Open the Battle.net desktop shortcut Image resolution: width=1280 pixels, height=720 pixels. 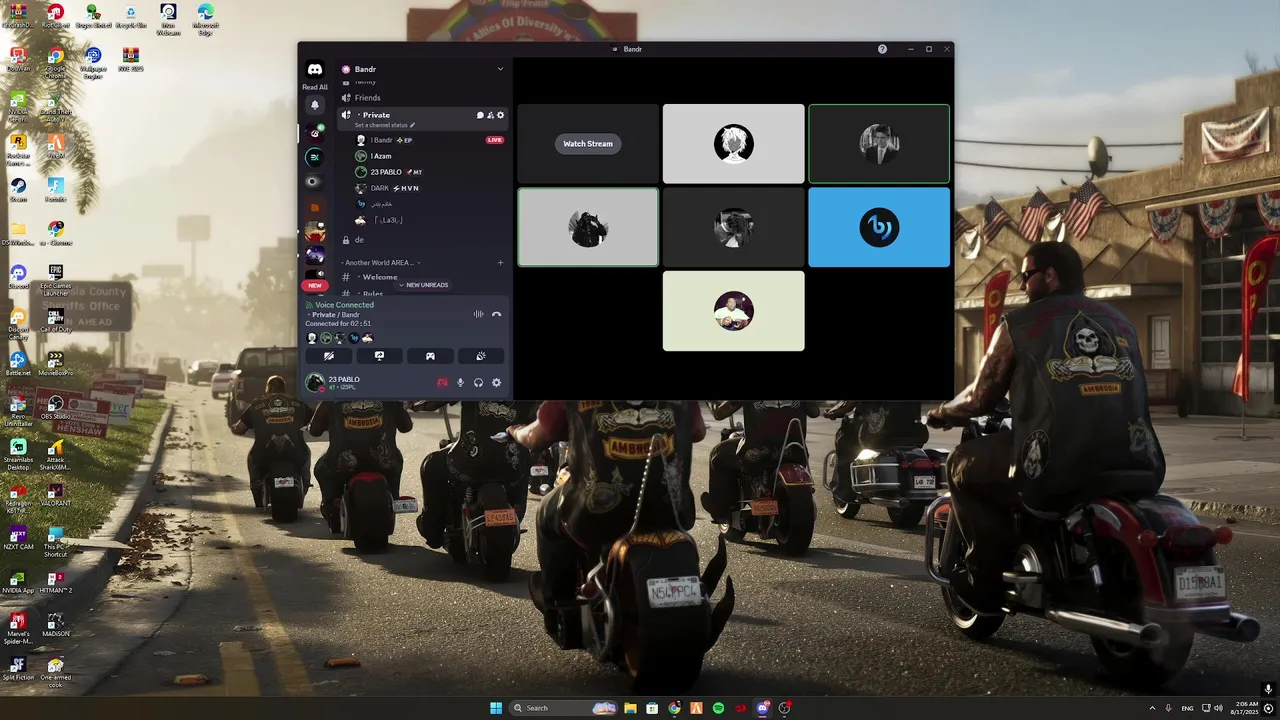click(x=18, y=363)
